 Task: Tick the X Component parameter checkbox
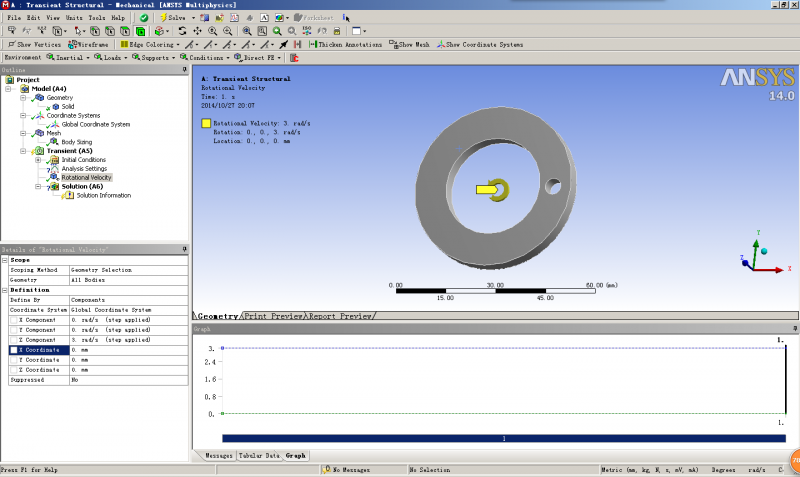[14, 320]
